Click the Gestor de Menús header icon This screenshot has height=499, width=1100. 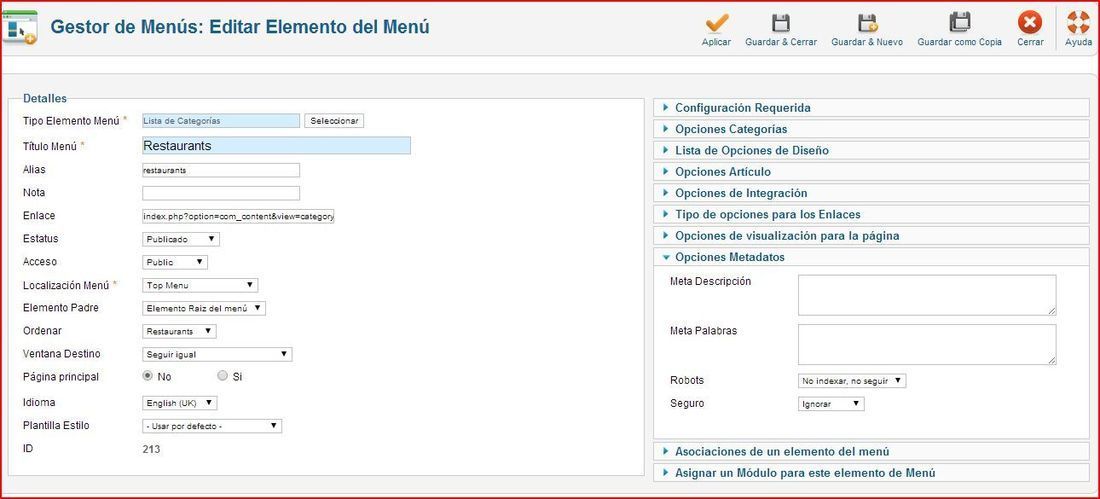coord(20,27)
